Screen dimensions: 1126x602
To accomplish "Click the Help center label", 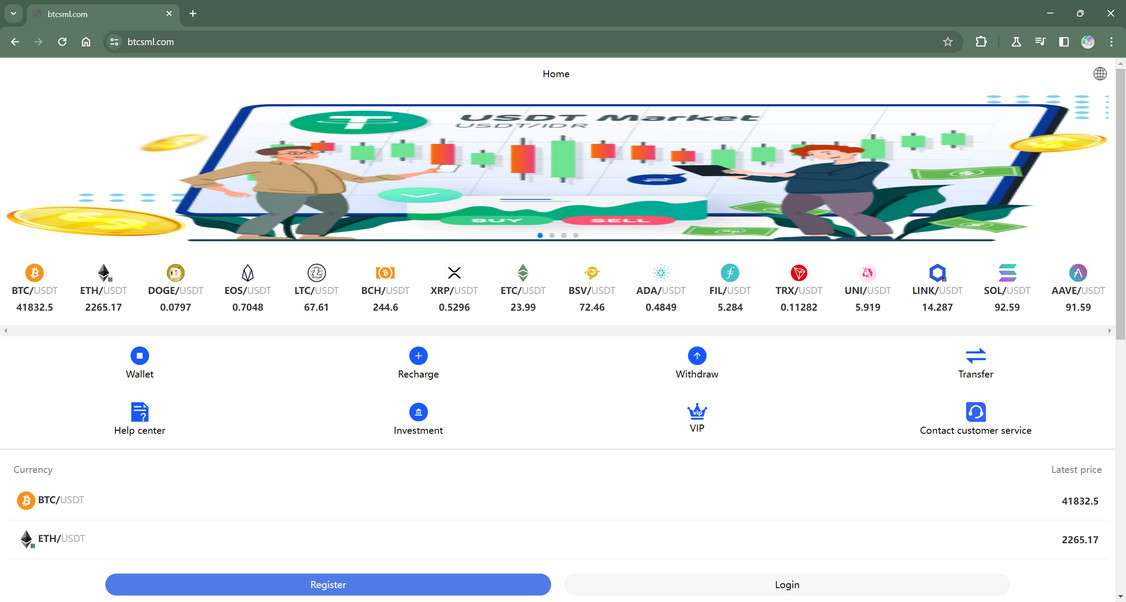I will 139,430.
